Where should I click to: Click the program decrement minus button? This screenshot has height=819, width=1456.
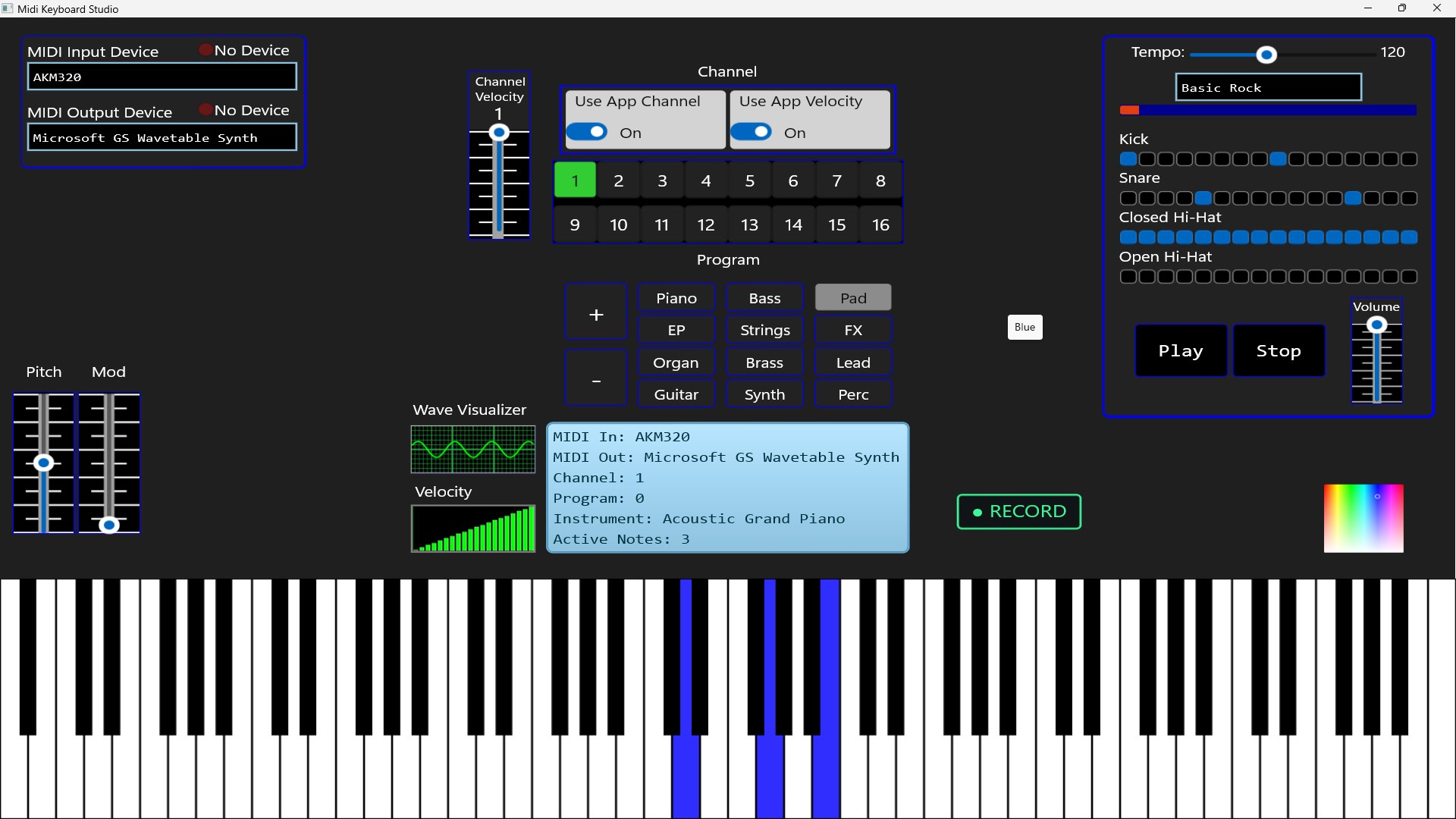click(596, 378)
